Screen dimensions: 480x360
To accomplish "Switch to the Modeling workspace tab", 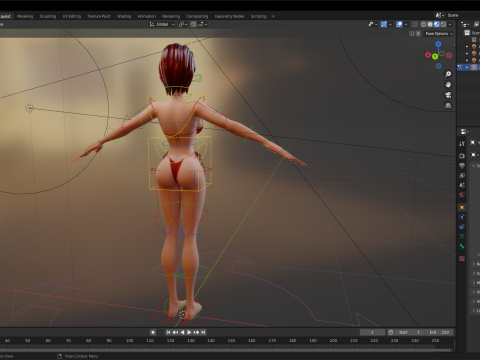I will click(x=25, y=16).
